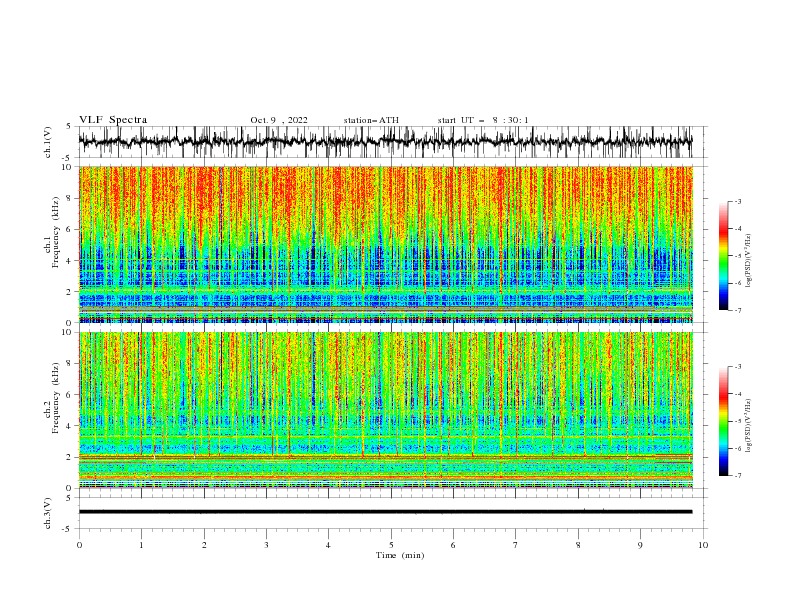Click the ch.2 color bar '-7' label

coord(738,475)
